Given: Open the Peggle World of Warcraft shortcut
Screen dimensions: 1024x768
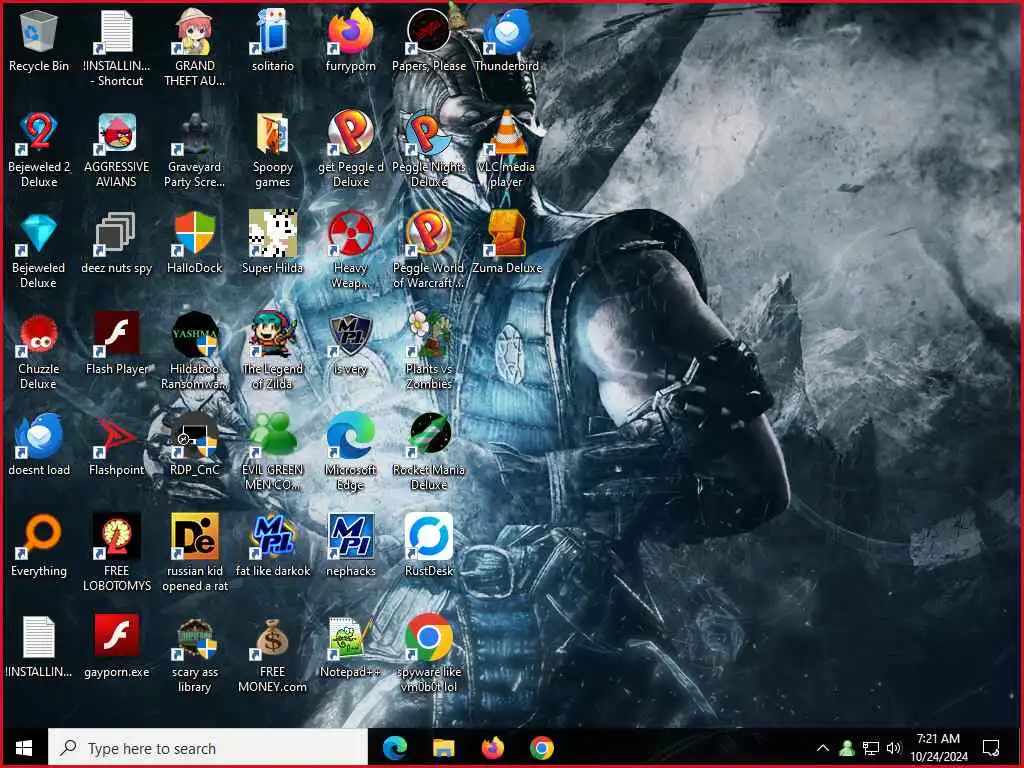Looking at the screenshot, I should 428,251.
